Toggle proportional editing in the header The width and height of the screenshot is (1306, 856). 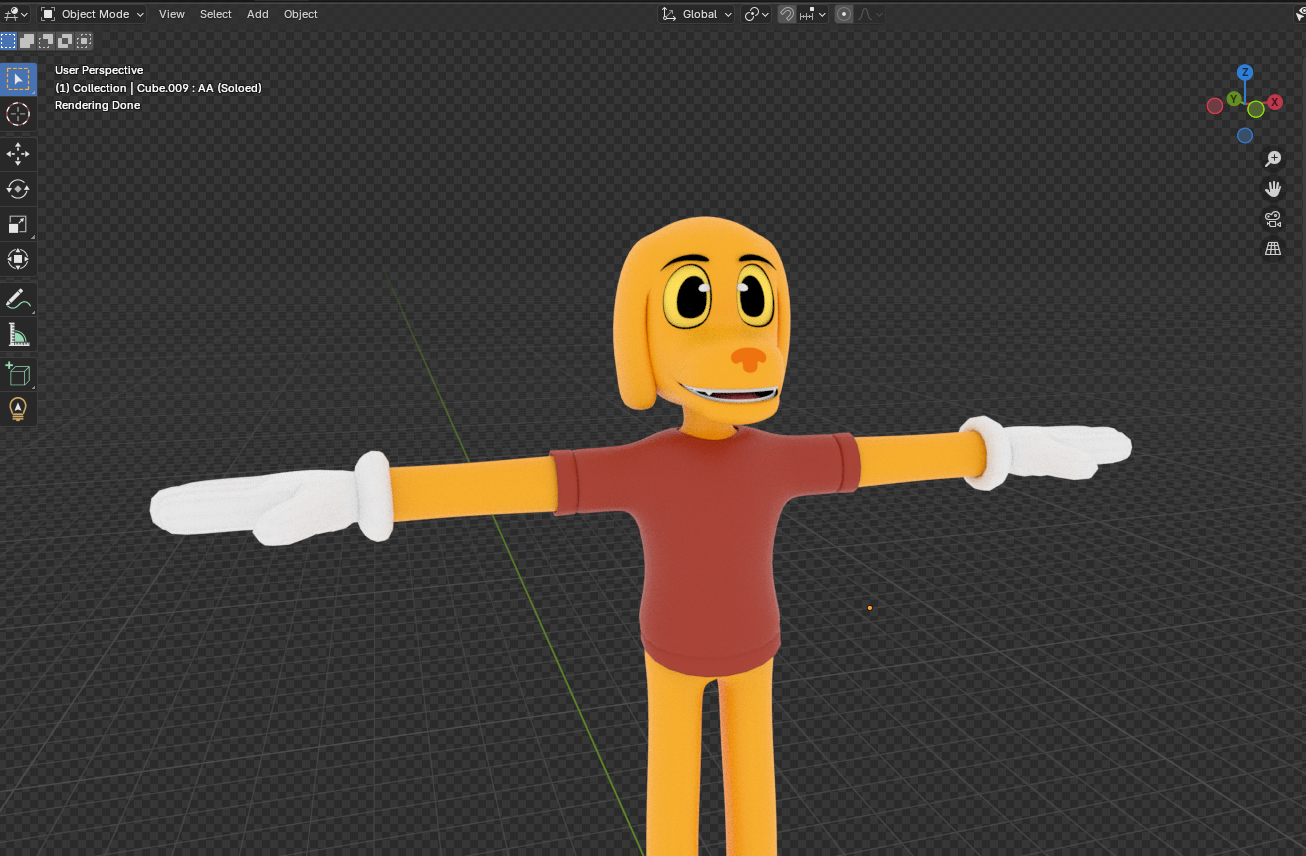(x=844, y=14)
